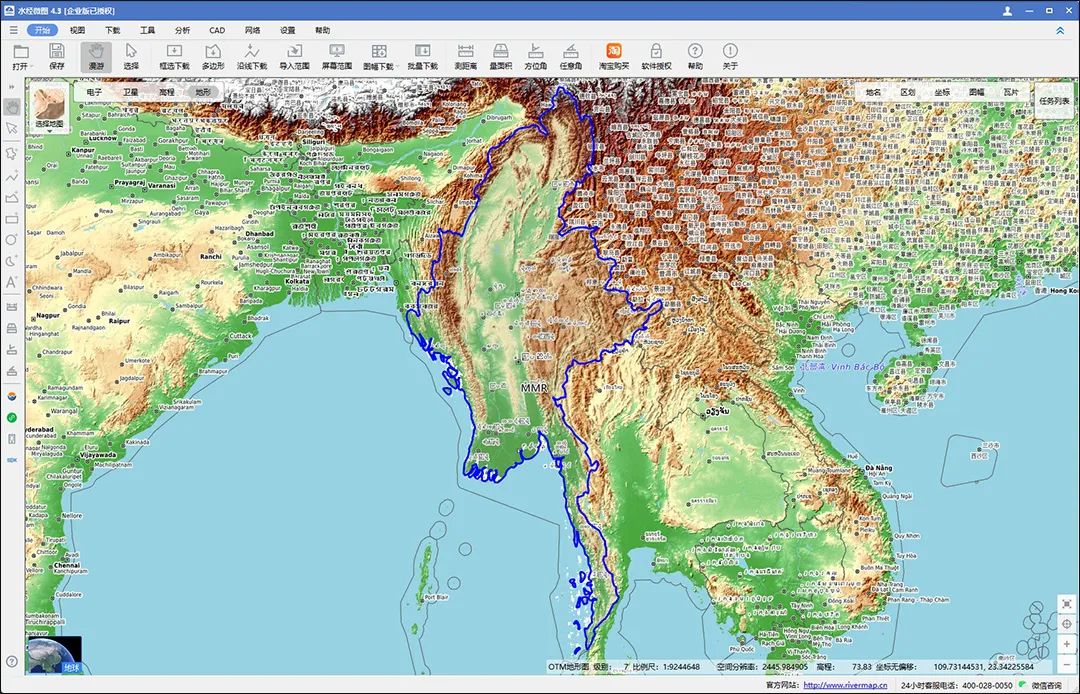Click the fullscreen extent button above zoom
Screen dimensions: 1080x694
pyautogui.click(x=1066, y=604)
